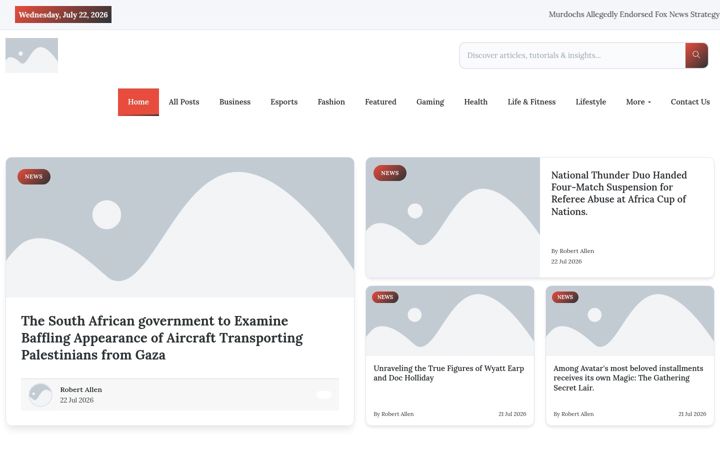Open the site logo placeholder image
This screenshot has height=450, width=720.
pos(32,56)
